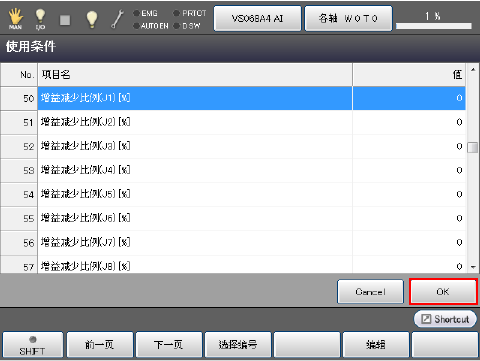This screenshot has height=361, width=480.
Task: Open the 各軸 W0 T0 coordinate selector
Action: click(348, 18)
